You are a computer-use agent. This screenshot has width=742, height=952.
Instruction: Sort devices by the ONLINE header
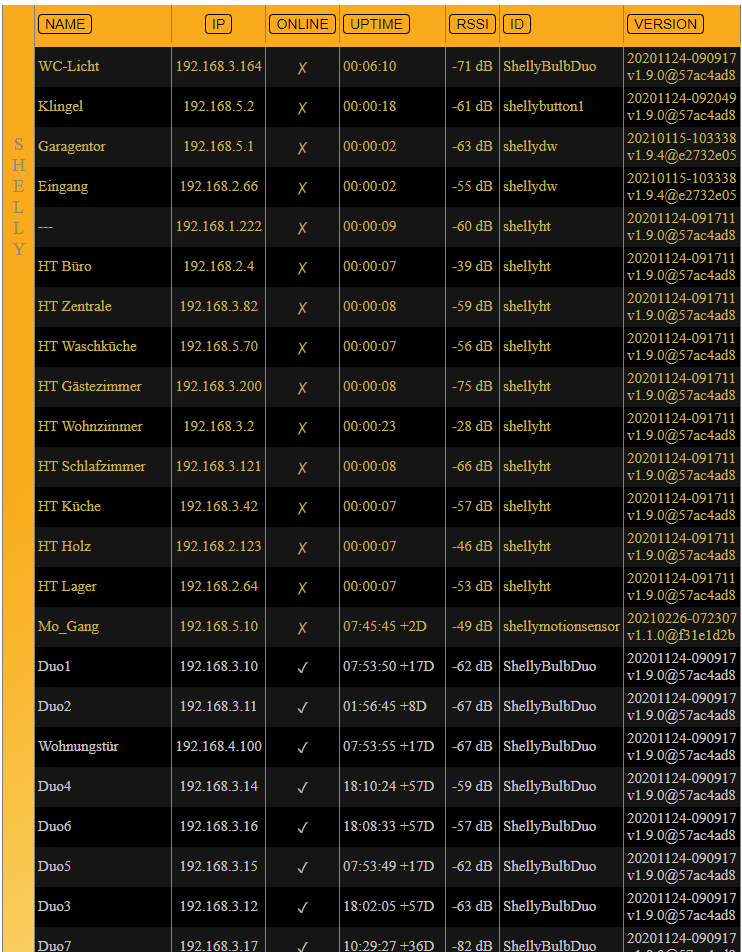click(x=302, y=24)
